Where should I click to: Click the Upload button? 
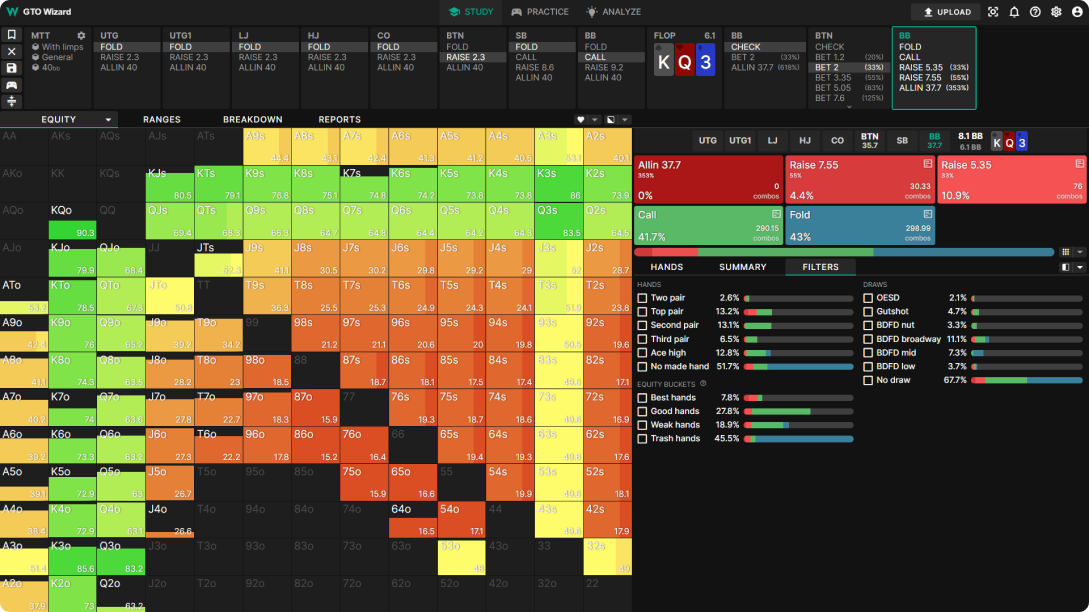(946, 12)
